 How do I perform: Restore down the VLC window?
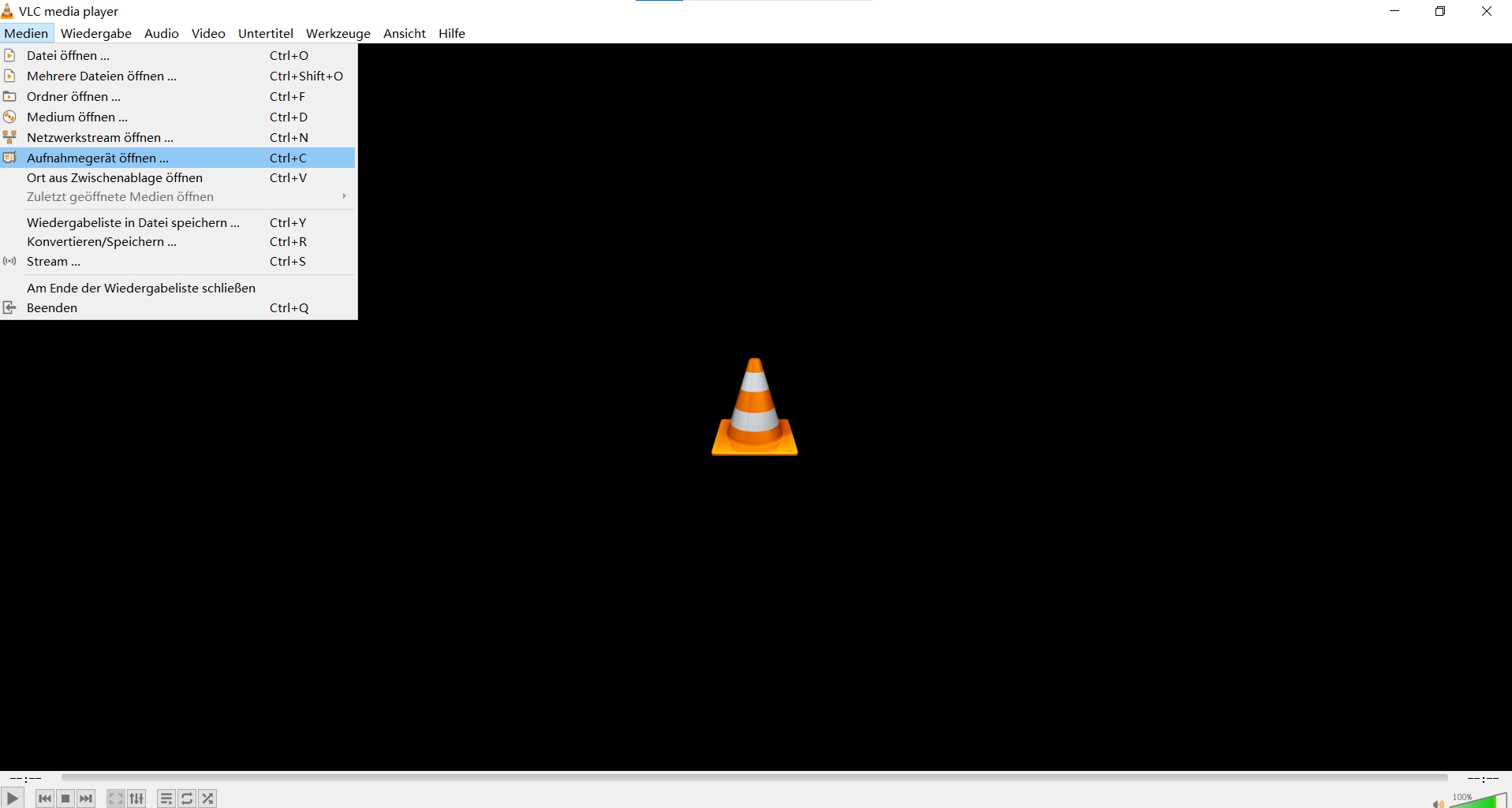[1440, 11]
